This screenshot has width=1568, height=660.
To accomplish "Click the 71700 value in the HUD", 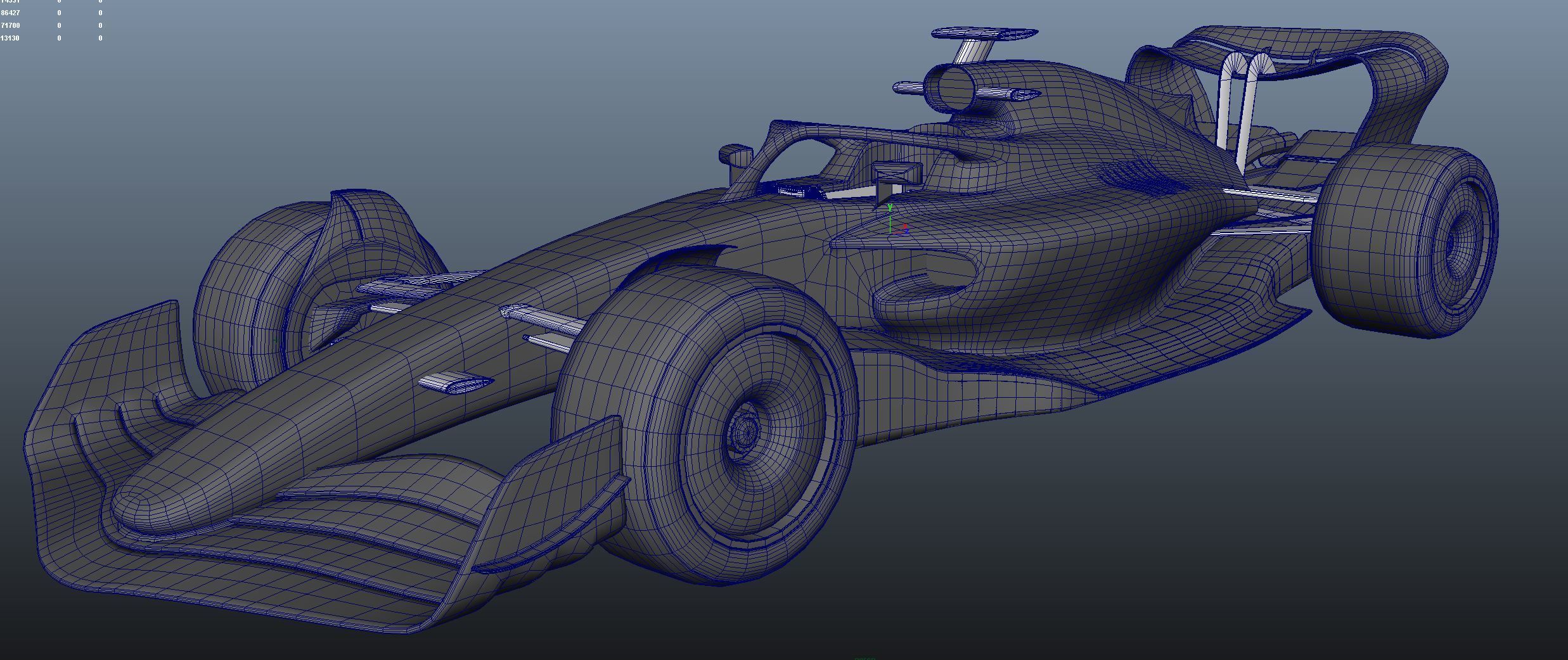I will tap(10, 25).
